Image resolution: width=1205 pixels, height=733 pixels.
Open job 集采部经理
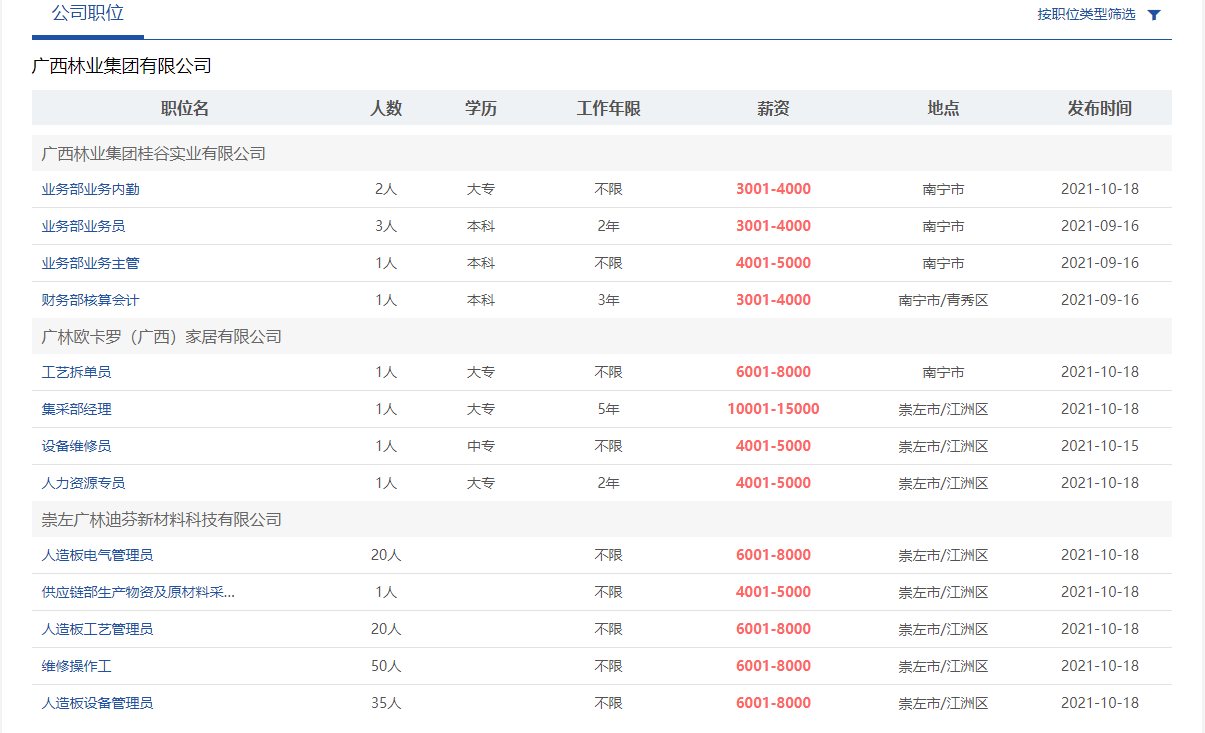[77, 409]
